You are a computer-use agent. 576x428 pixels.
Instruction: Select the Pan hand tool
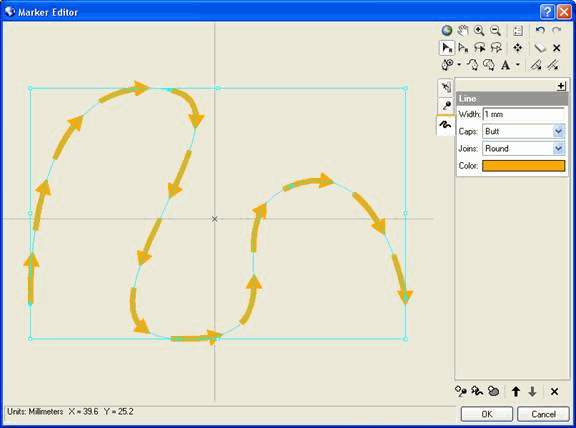pos(463,30)
